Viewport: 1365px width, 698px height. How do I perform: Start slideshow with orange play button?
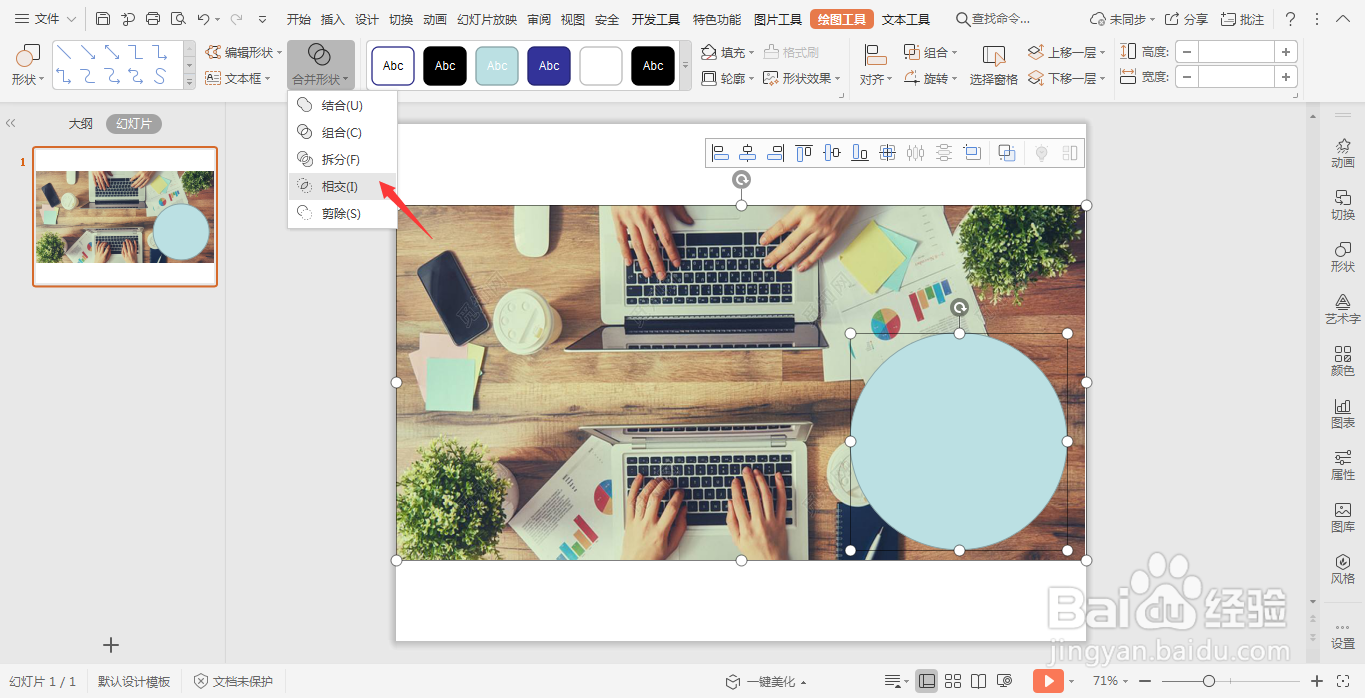[x=1048, y=681]
